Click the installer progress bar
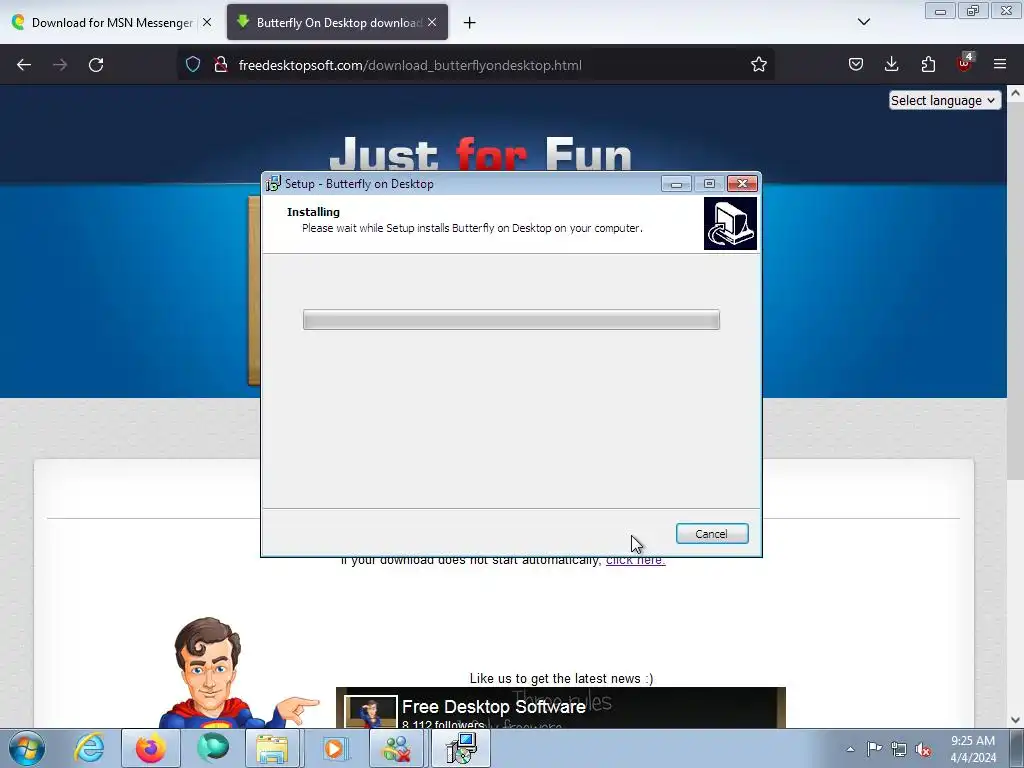The width and height of the screenshot is (1024, 768). click(511, 320)
